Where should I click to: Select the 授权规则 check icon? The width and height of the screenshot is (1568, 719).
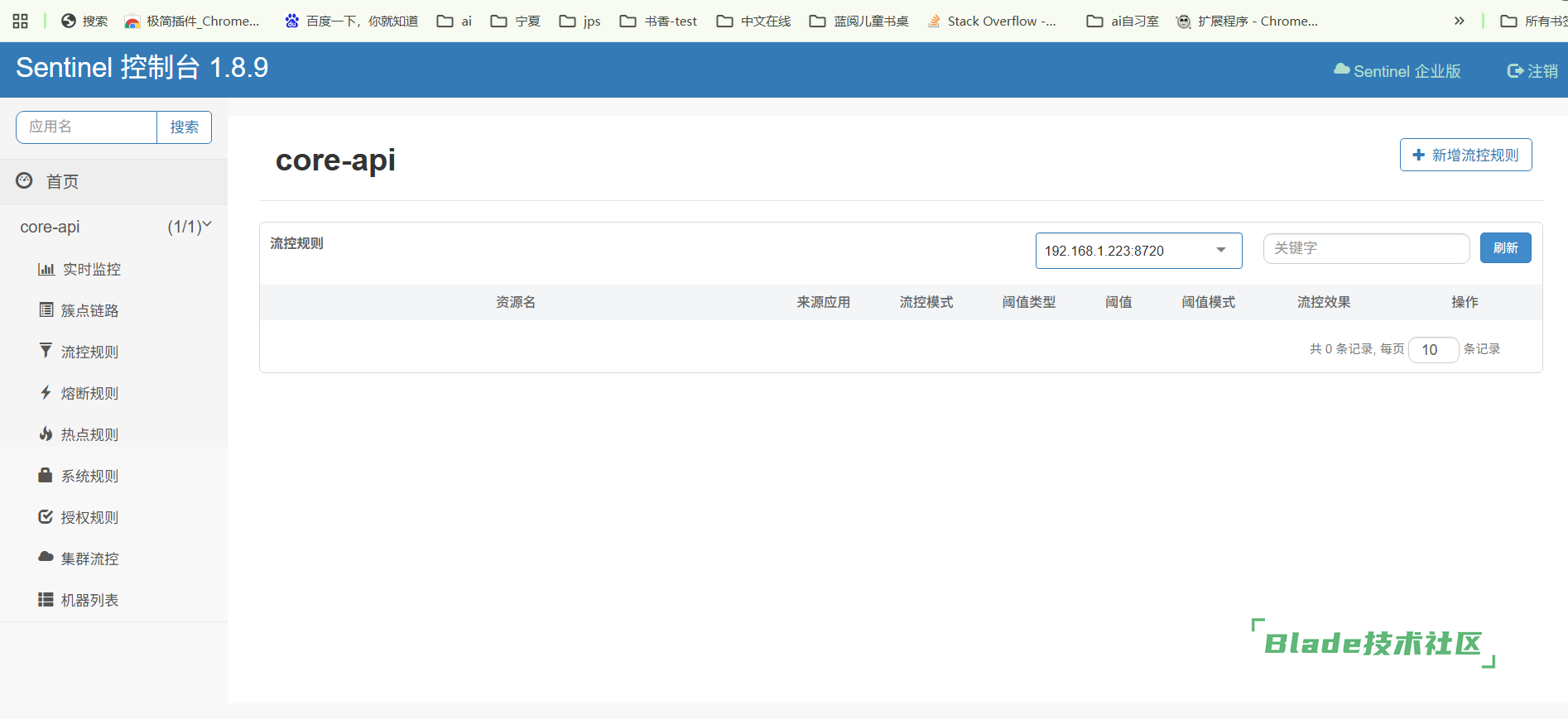[46, 516]
